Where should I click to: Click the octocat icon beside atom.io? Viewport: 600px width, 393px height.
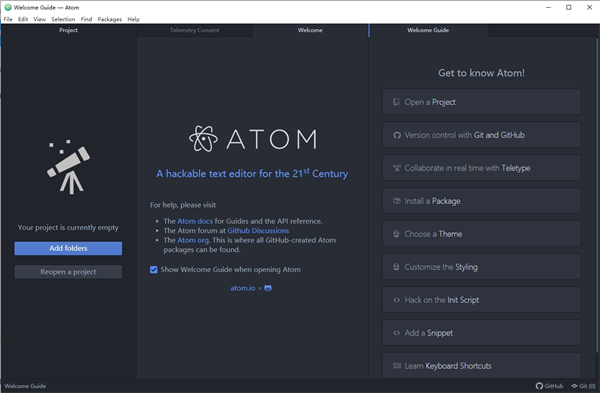(x=268, y=288)
